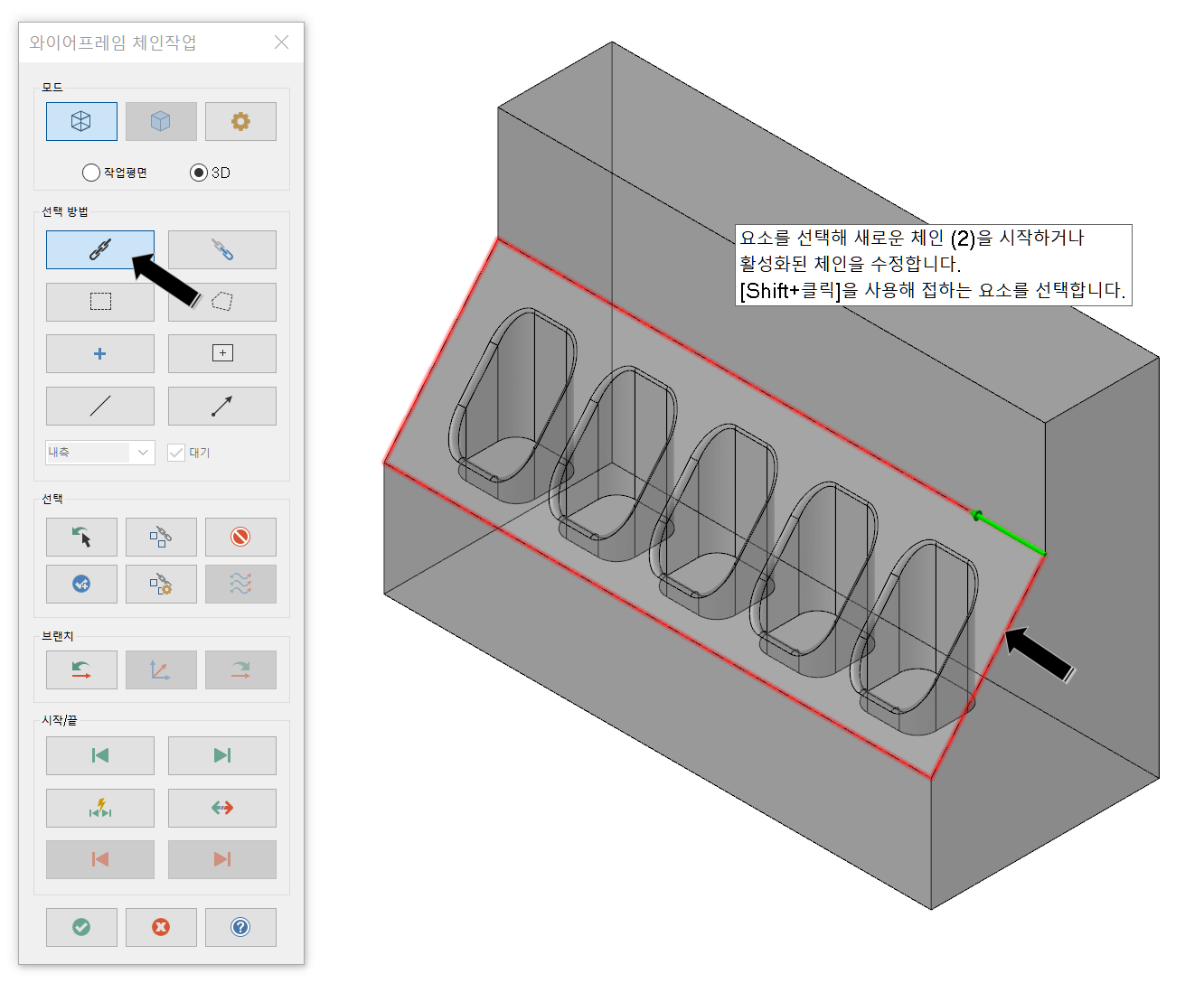
Task: Select the Area method boxed plus icon
Action: coord(222,353)
